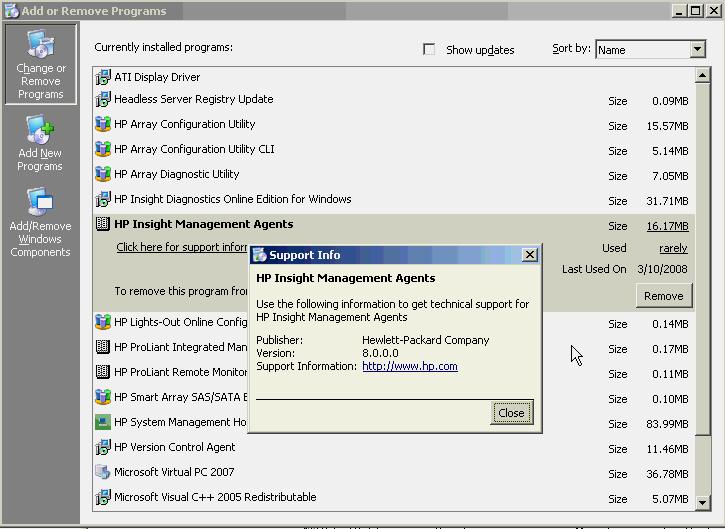Click HP Array Configuration Utility icon
Screen dimensions: 725x529
click(x=103, y=124)
